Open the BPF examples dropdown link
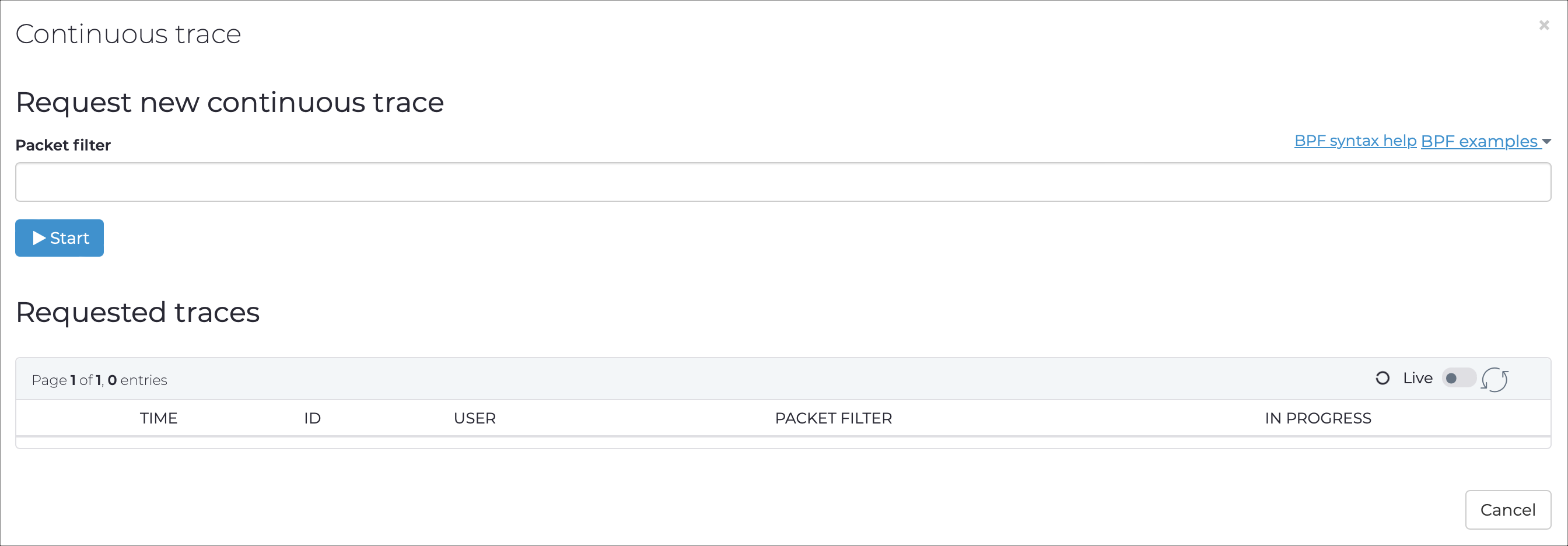1568x546 pixels. [x=1479, y=141]
